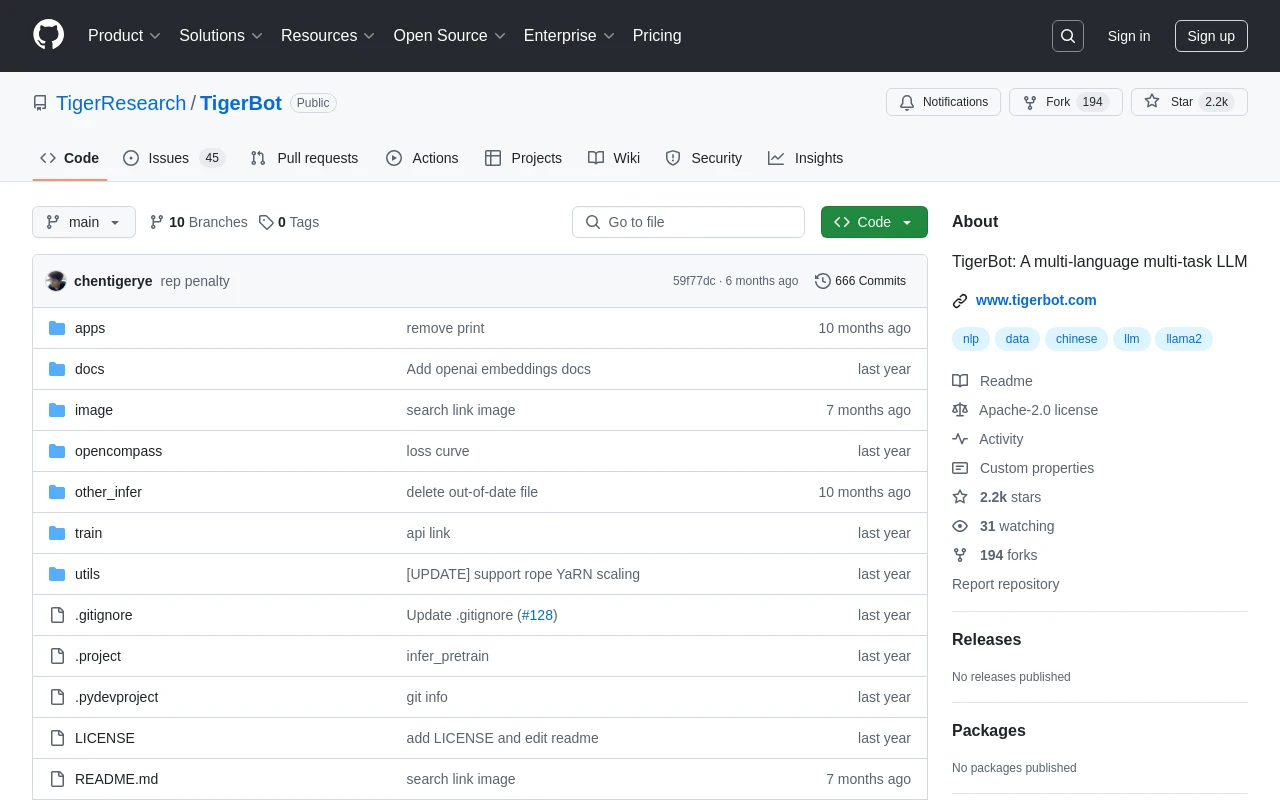This screenshot has width=1280, height=800.
Task: Select the llama2 topic tag
Action: (1184, 339)
